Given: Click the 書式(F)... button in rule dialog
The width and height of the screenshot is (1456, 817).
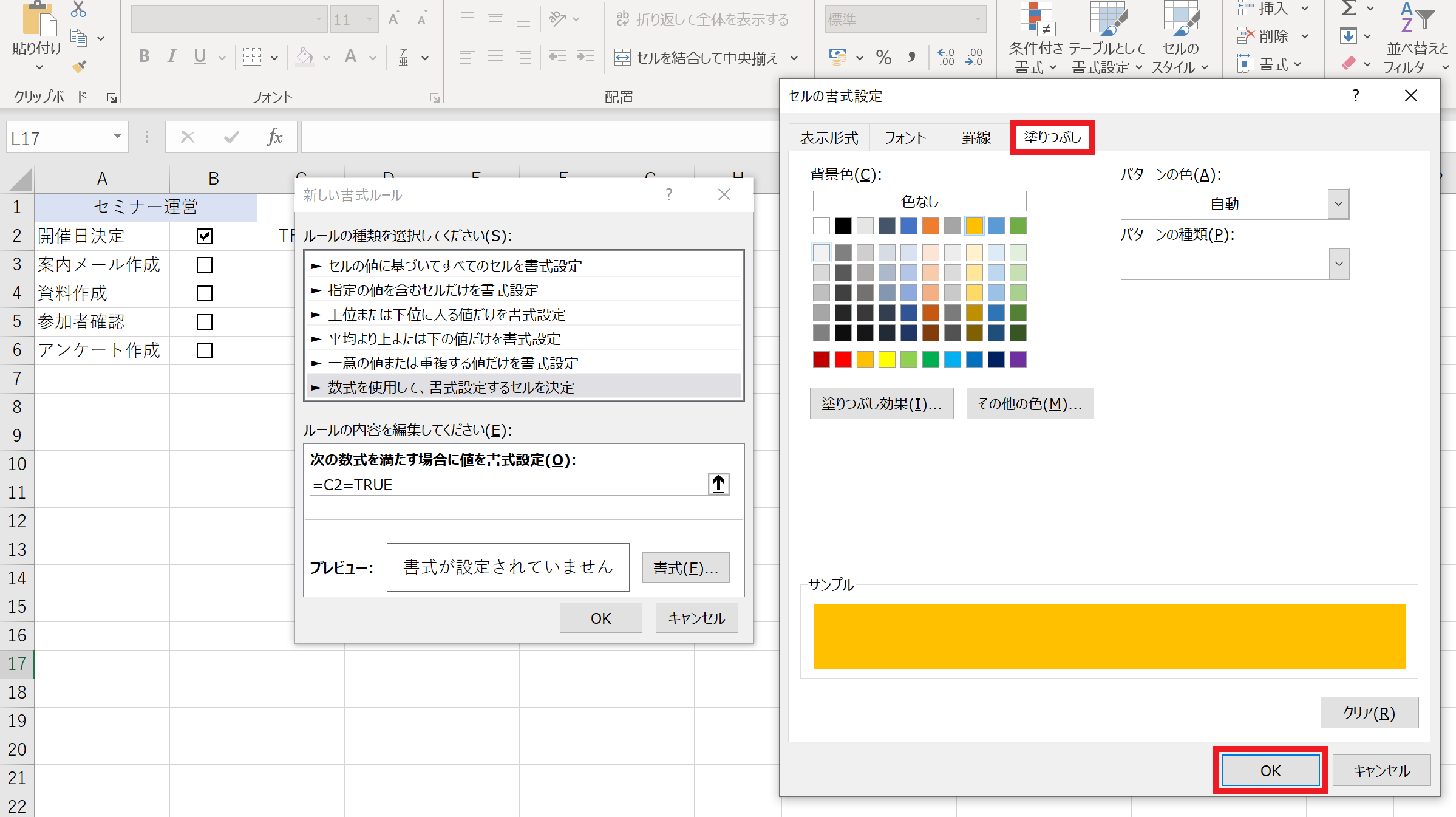Looking at the screenshot, I should (685, 567).
